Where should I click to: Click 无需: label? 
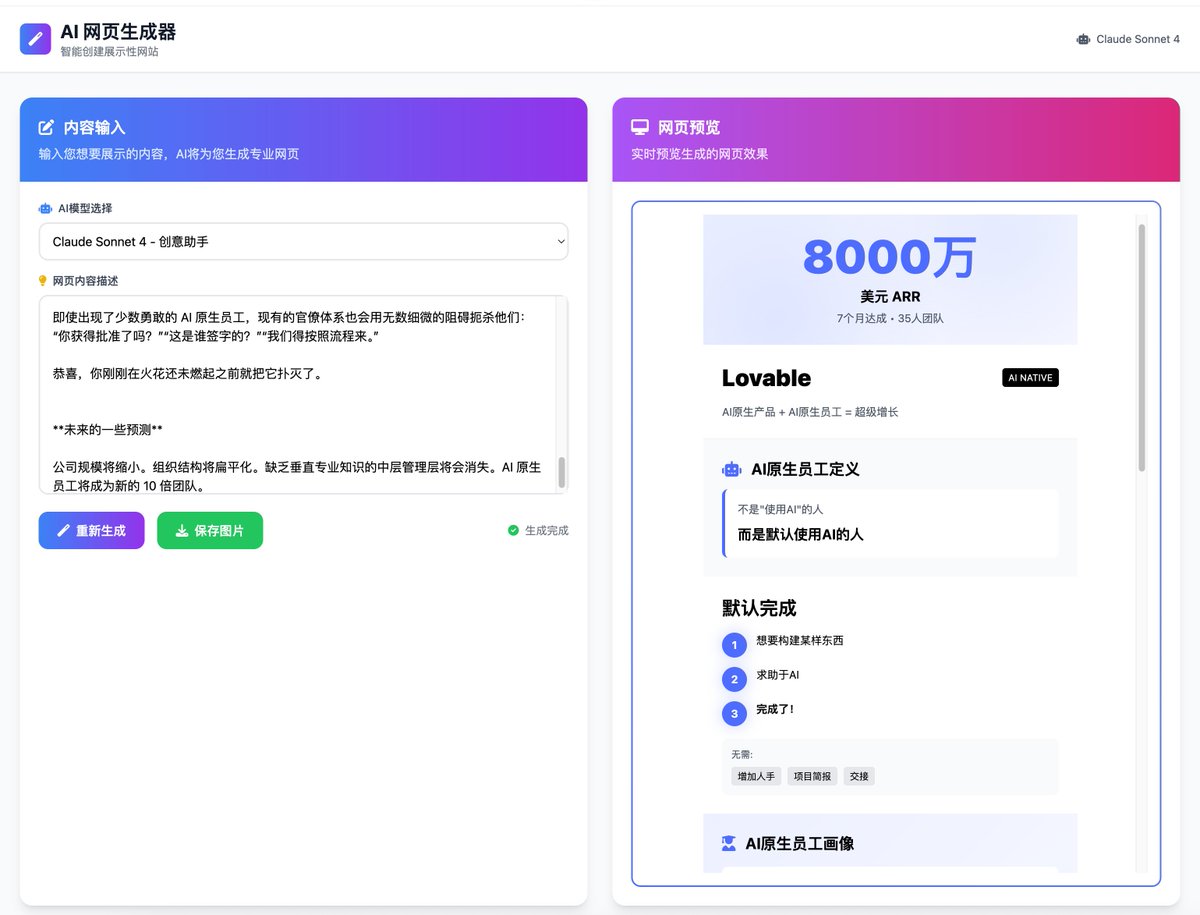click(742, 754)
